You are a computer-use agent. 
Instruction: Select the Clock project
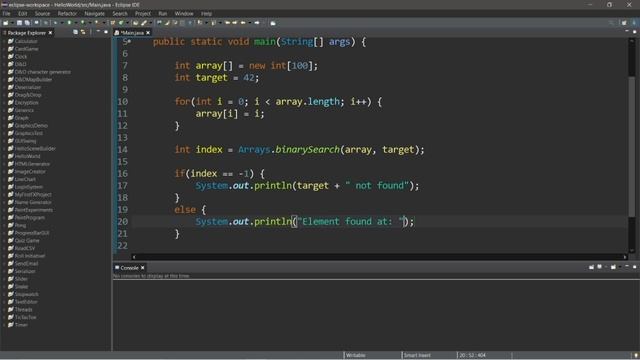coord(21,56)
